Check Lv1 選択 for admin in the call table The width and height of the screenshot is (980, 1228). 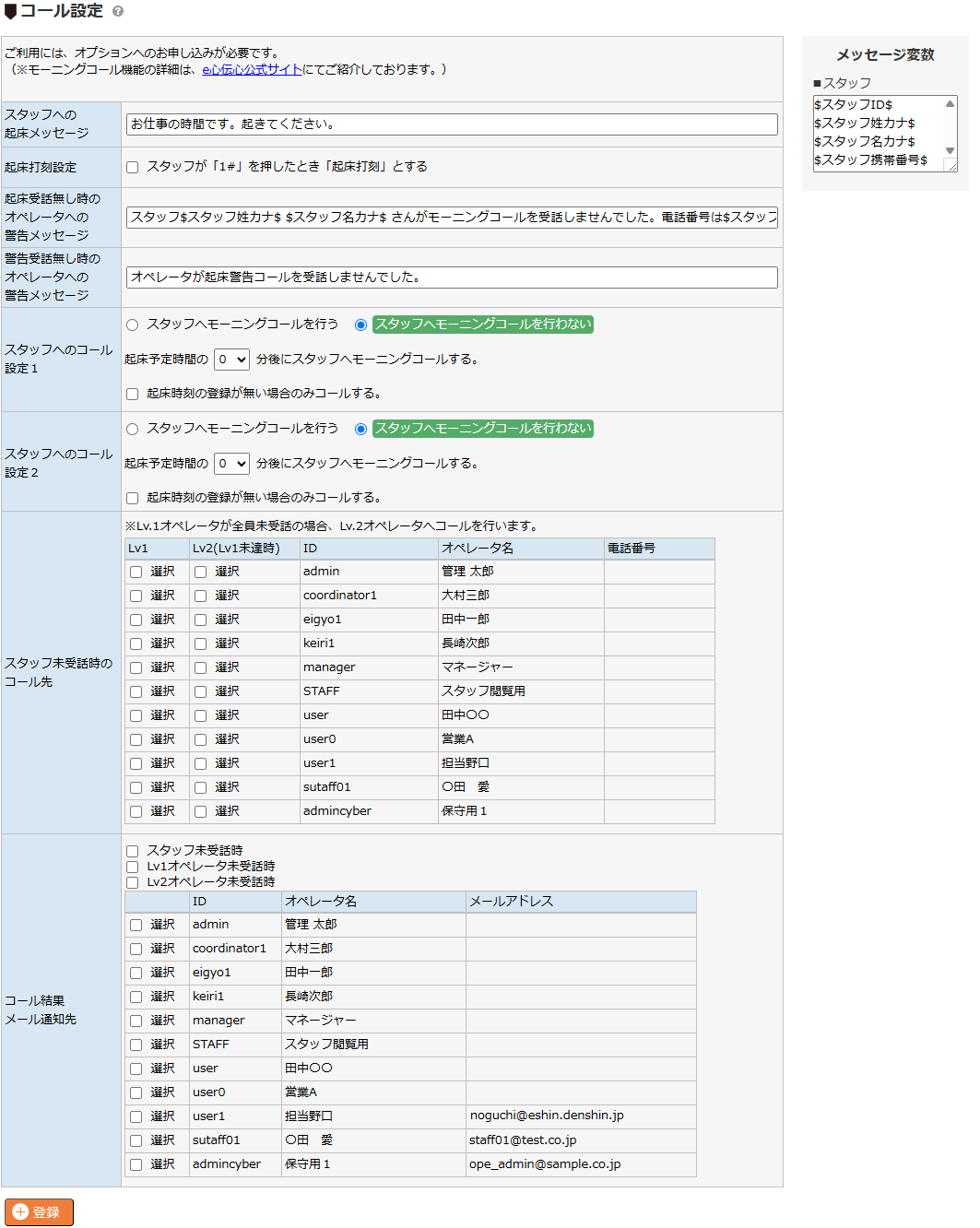[x=136, y=572]
